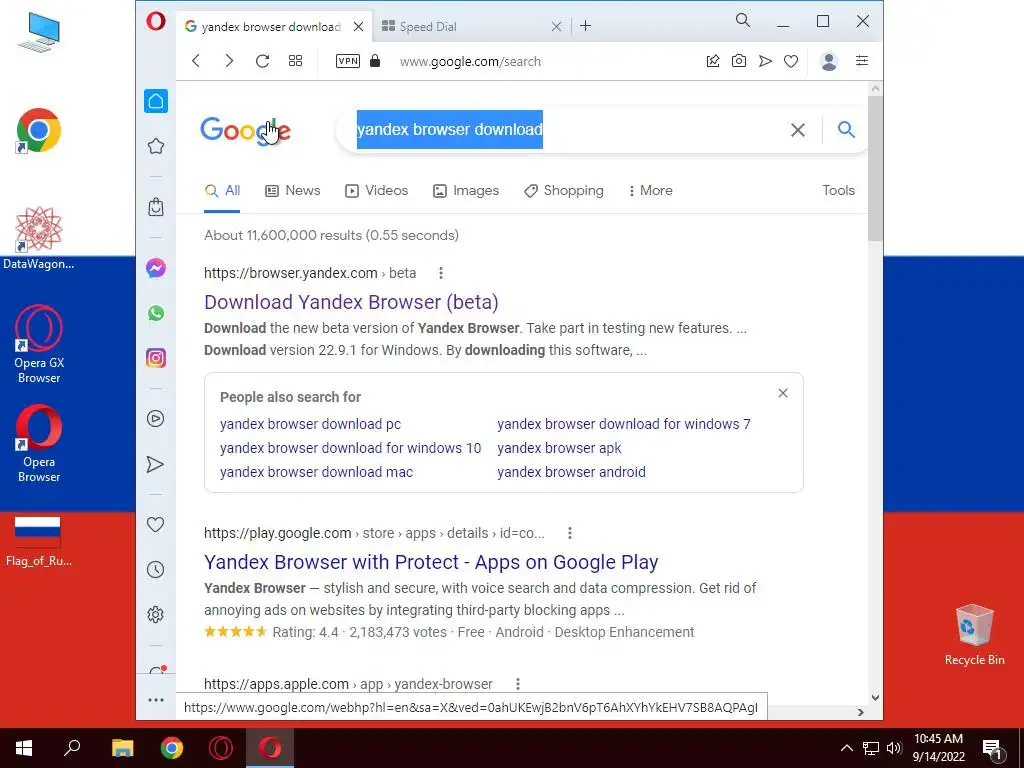Open sidebar History clock icon
The image size is (1024, 768).
pos(155,569)
